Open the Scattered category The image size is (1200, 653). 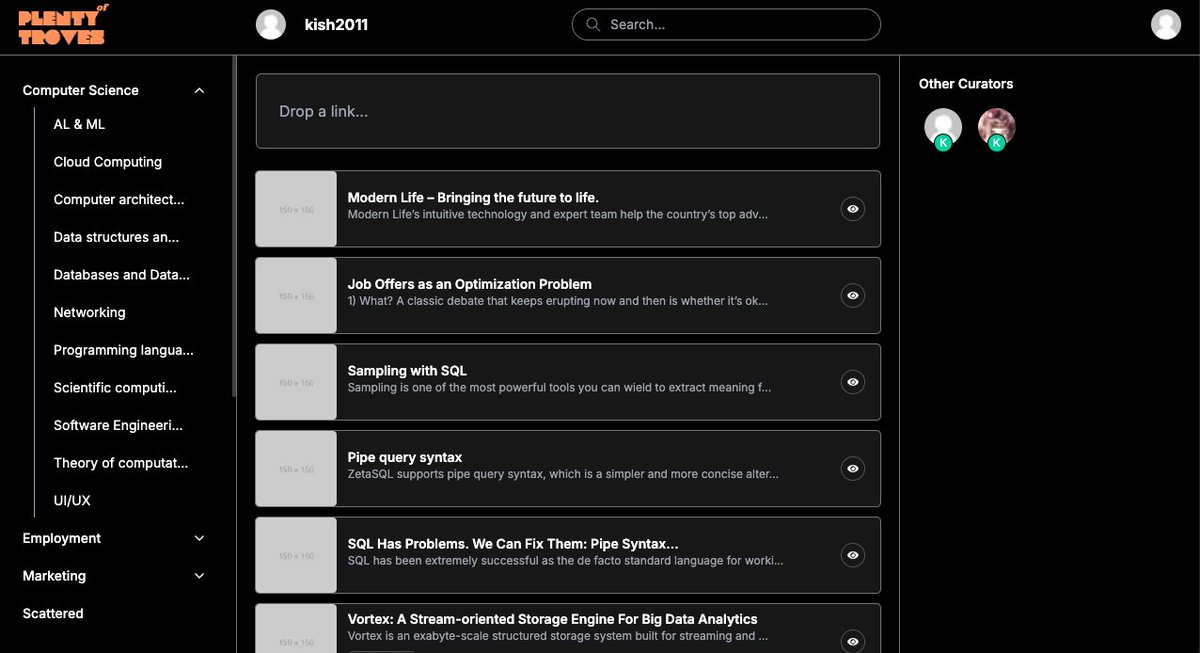tap(52, 613)
